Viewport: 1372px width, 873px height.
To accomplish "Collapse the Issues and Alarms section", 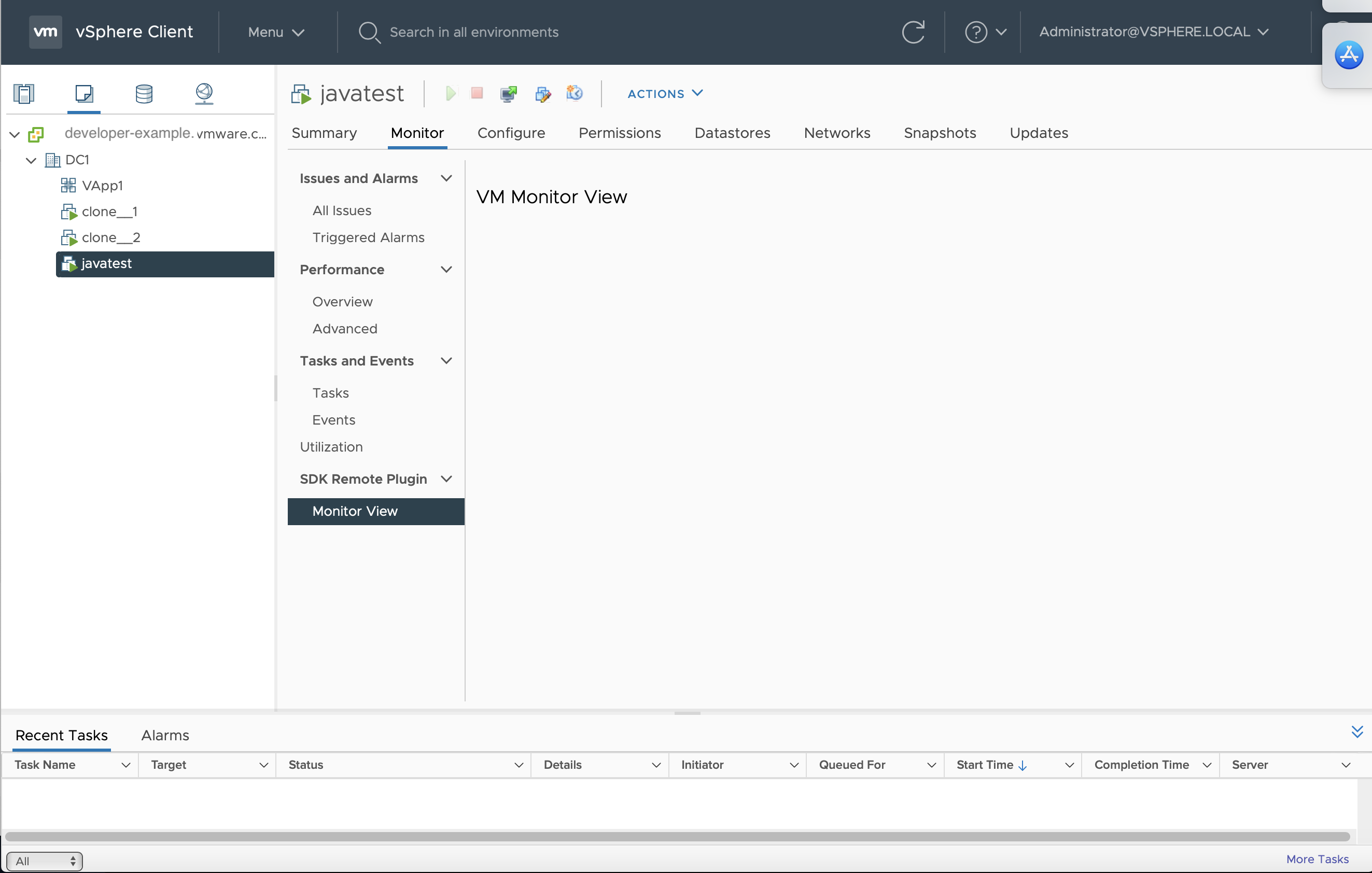I will [x=446, y=178].
